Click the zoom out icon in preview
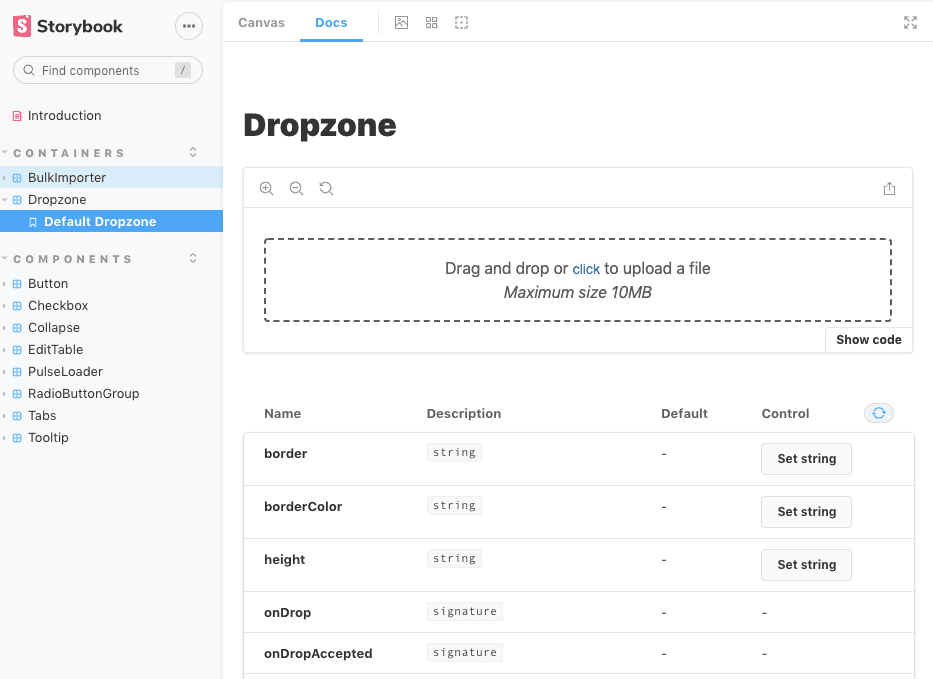 tap(296, 188)
